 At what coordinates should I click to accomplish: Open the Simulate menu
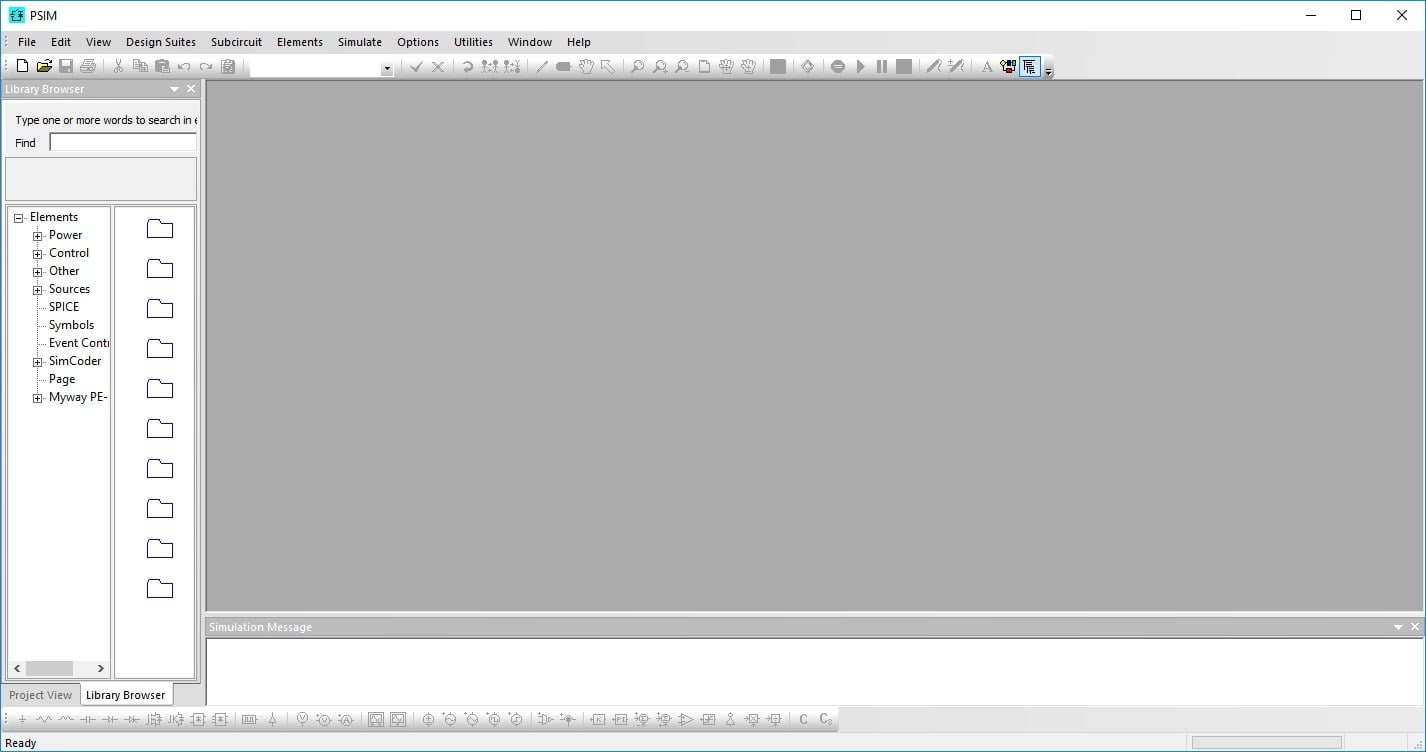(x=360, y=42)
